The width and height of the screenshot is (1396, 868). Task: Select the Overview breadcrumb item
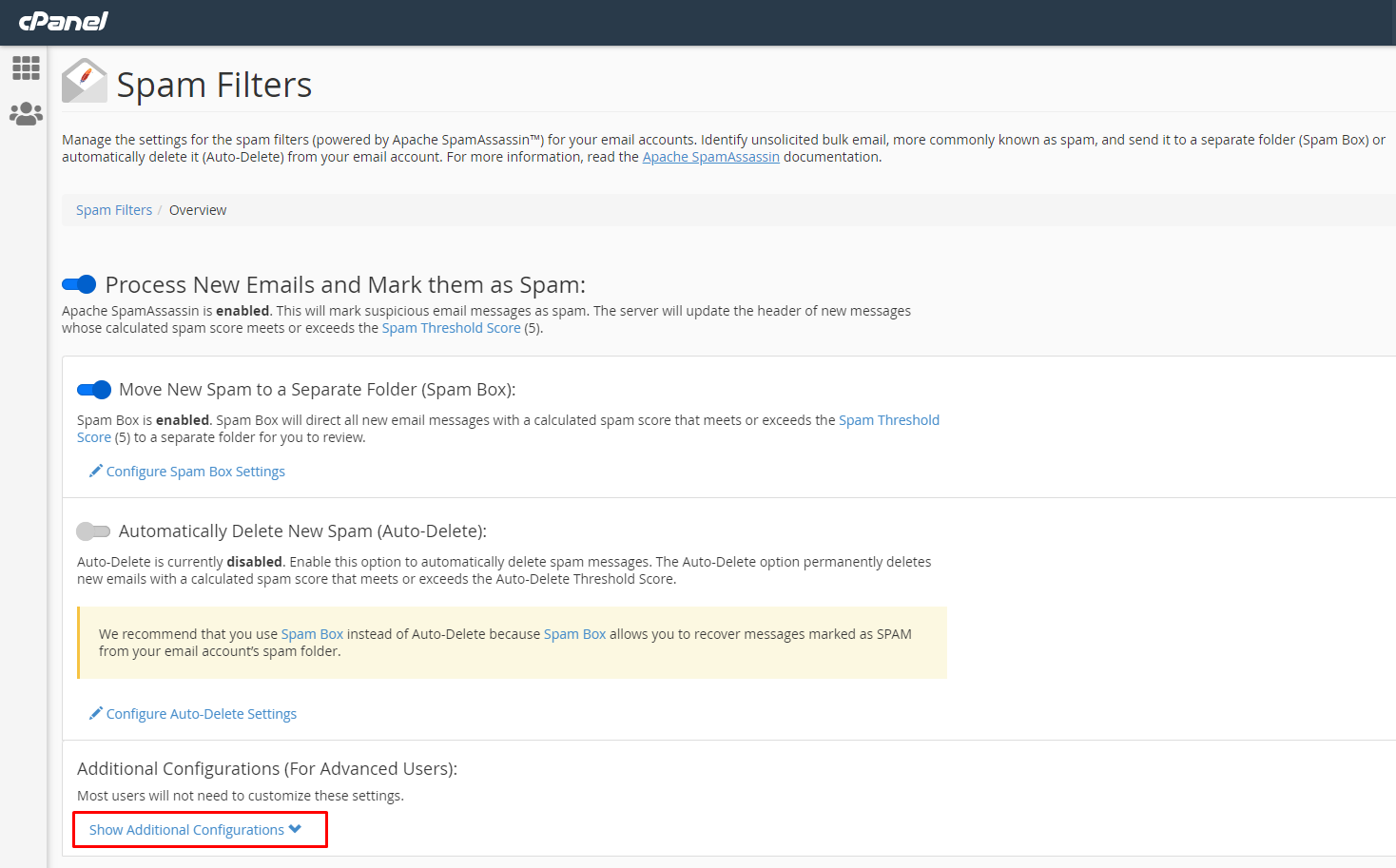(x=198, y=210)
